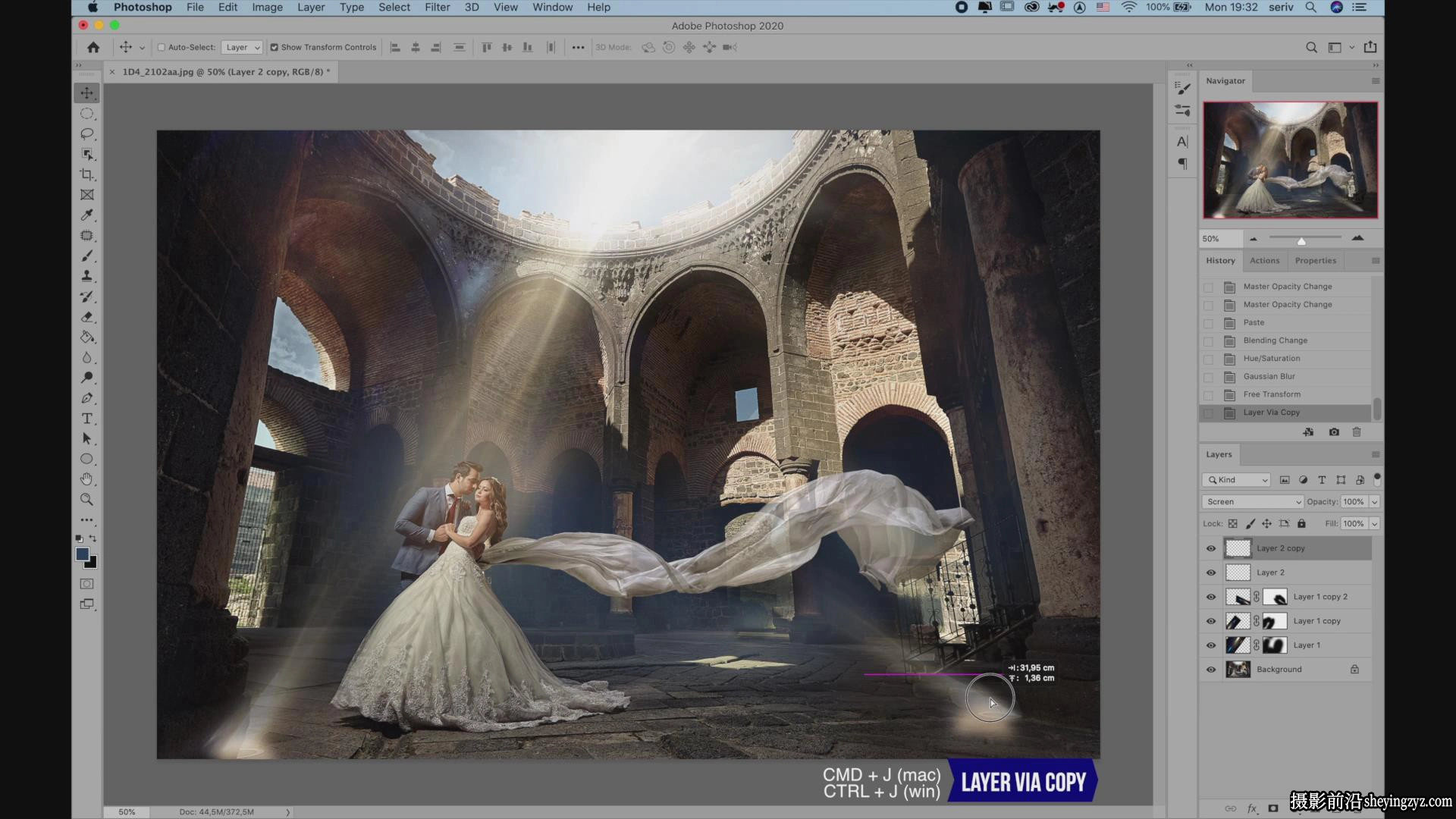Screen dimensions: 1456x819
Task: Click the Navigator zoom percentage field
Action: [1219, 239]
